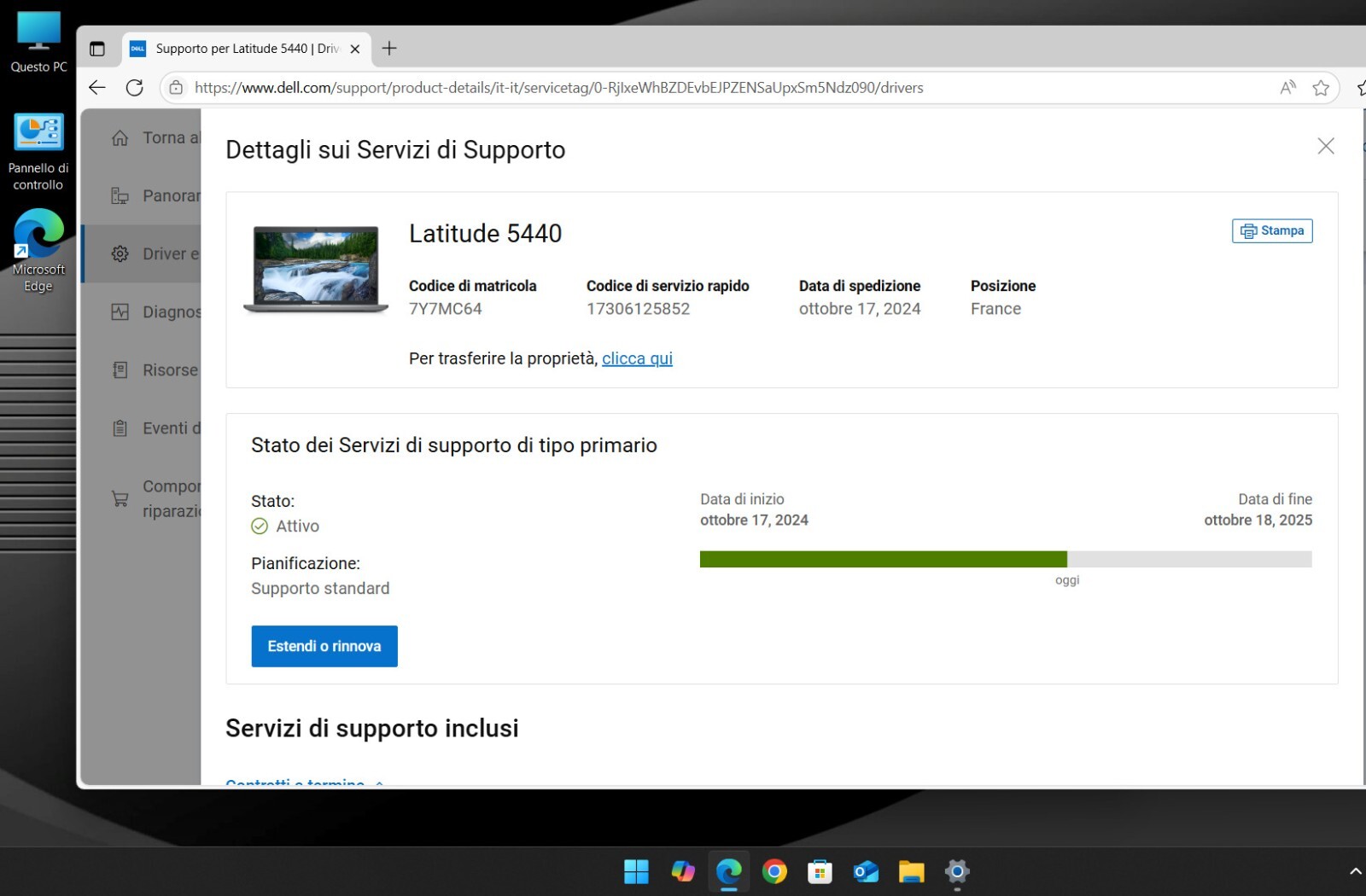
Task: Open Google Chrome from taskbar
Action: click(x=774, y=871)
